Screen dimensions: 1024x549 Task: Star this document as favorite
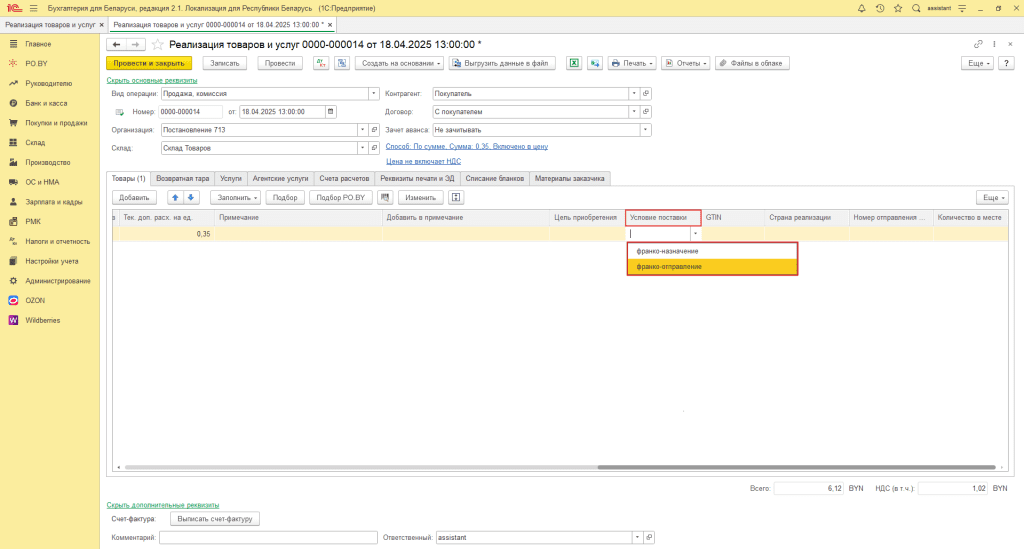(157, 44)
